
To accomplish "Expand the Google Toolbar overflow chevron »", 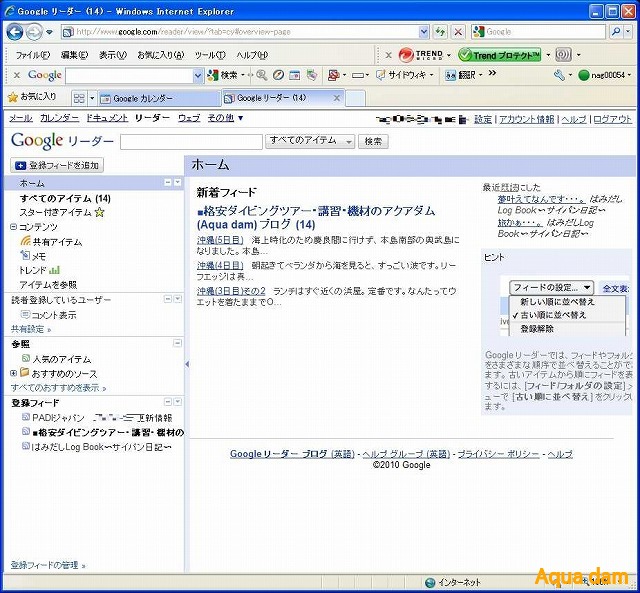I will (492, 73).
